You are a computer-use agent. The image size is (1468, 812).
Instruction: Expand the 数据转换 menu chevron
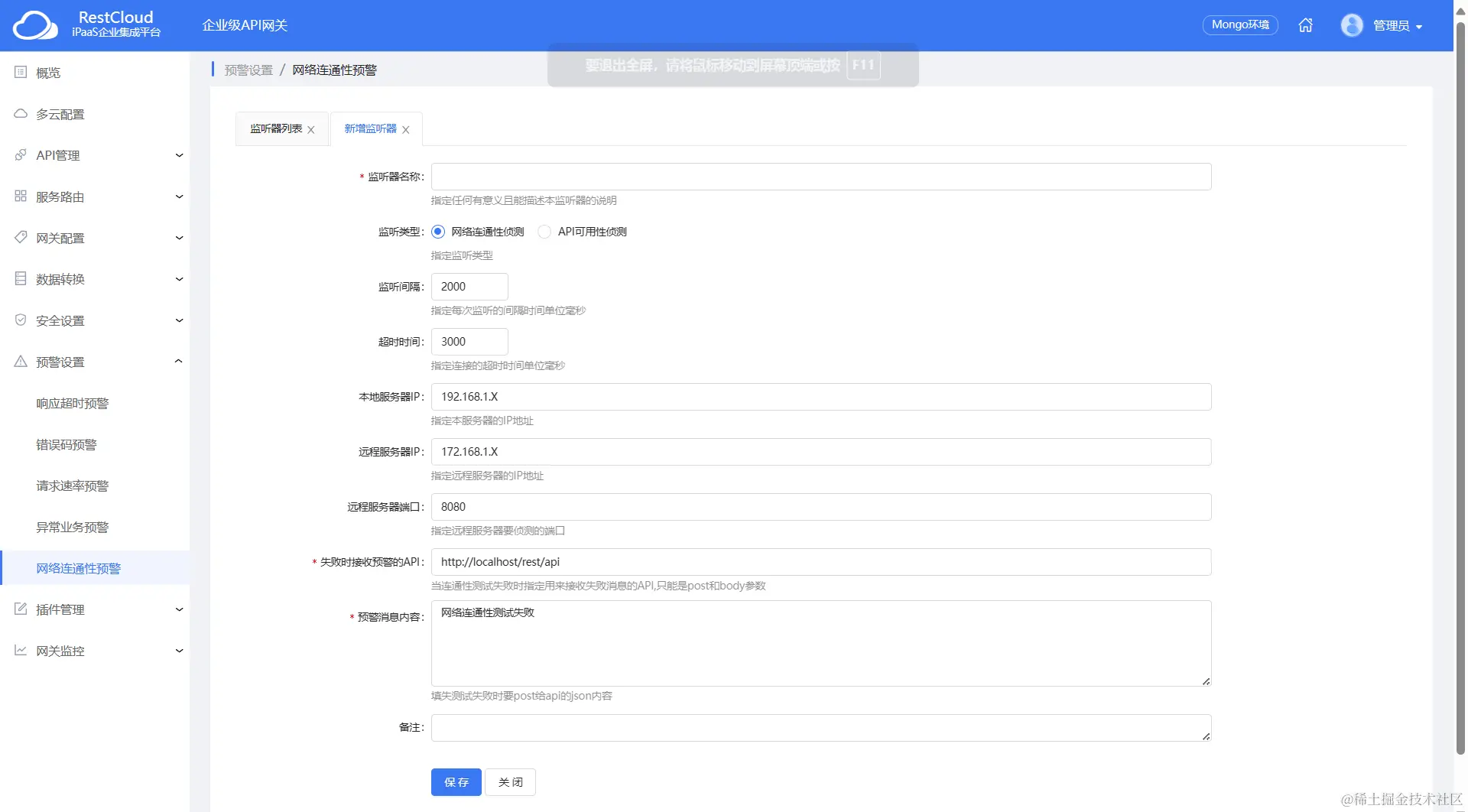(x=179, y=279)
